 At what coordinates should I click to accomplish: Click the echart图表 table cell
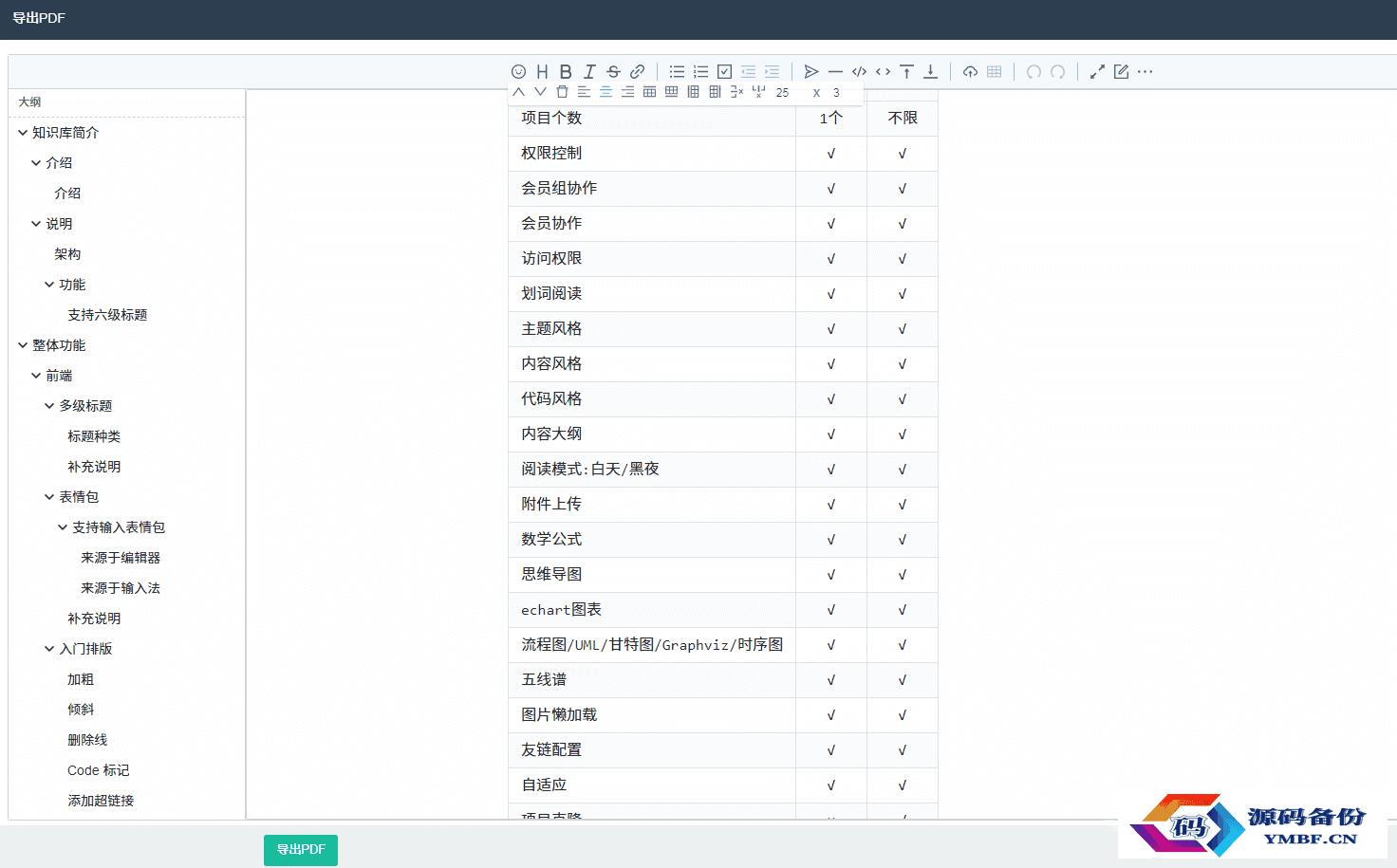652,610
